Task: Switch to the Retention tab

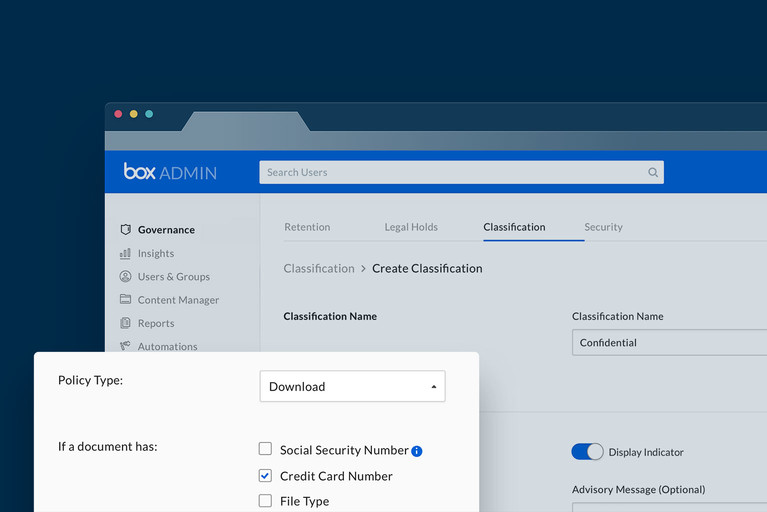Action: (x=307, y=227)
